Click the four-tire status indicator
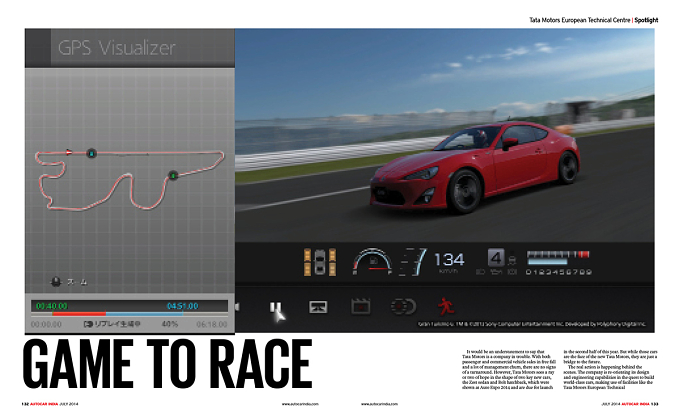Image resolution: width=680 pixels, height=418 pixels. coord(320,262)
